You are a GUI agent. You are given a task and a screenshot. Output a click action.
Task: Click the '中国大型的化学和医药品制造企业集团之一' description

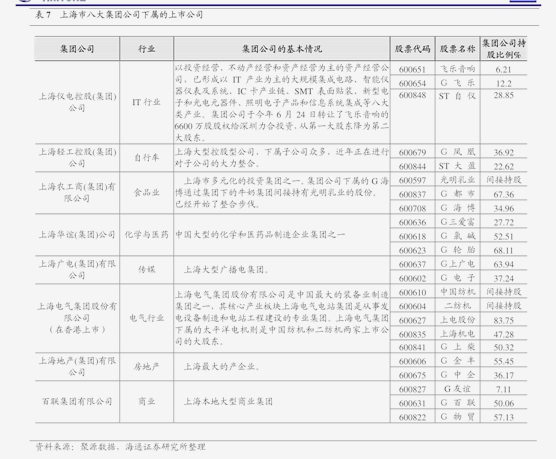(260, 234)
